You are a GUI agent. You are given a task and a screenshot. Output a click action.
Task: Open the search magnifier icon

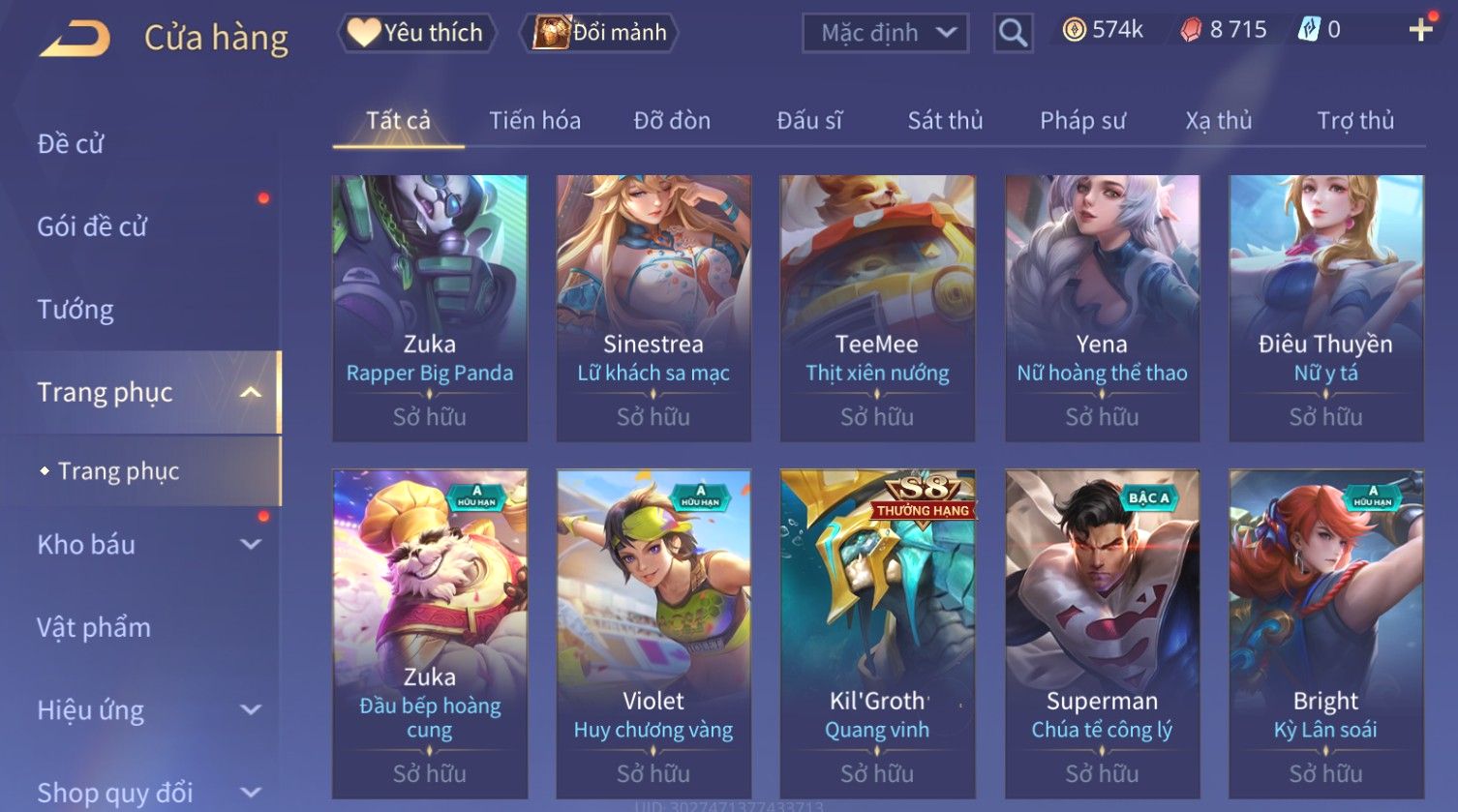click(1013, 33)
